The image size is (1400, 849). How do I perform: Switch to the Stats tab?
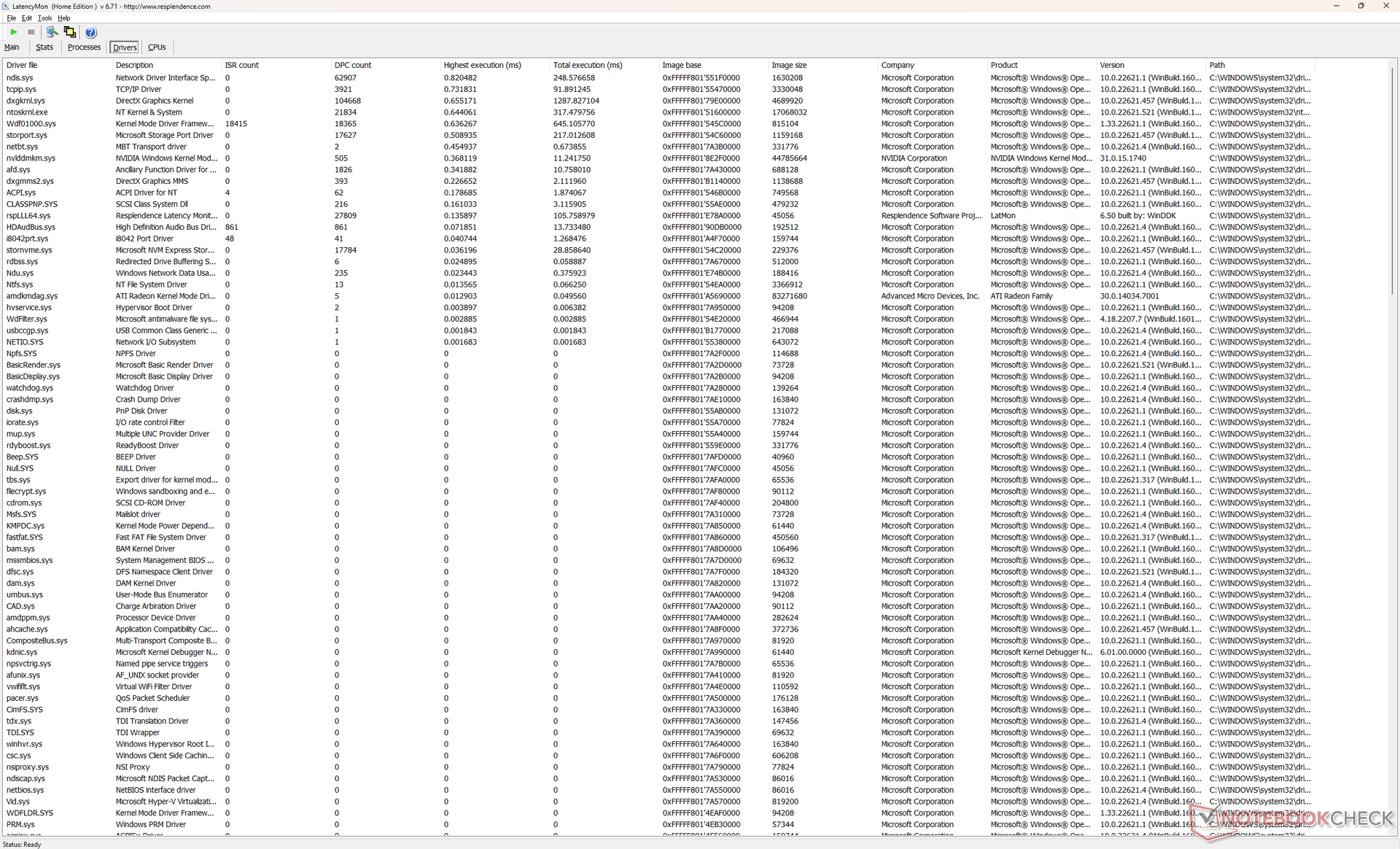point(44,47)
